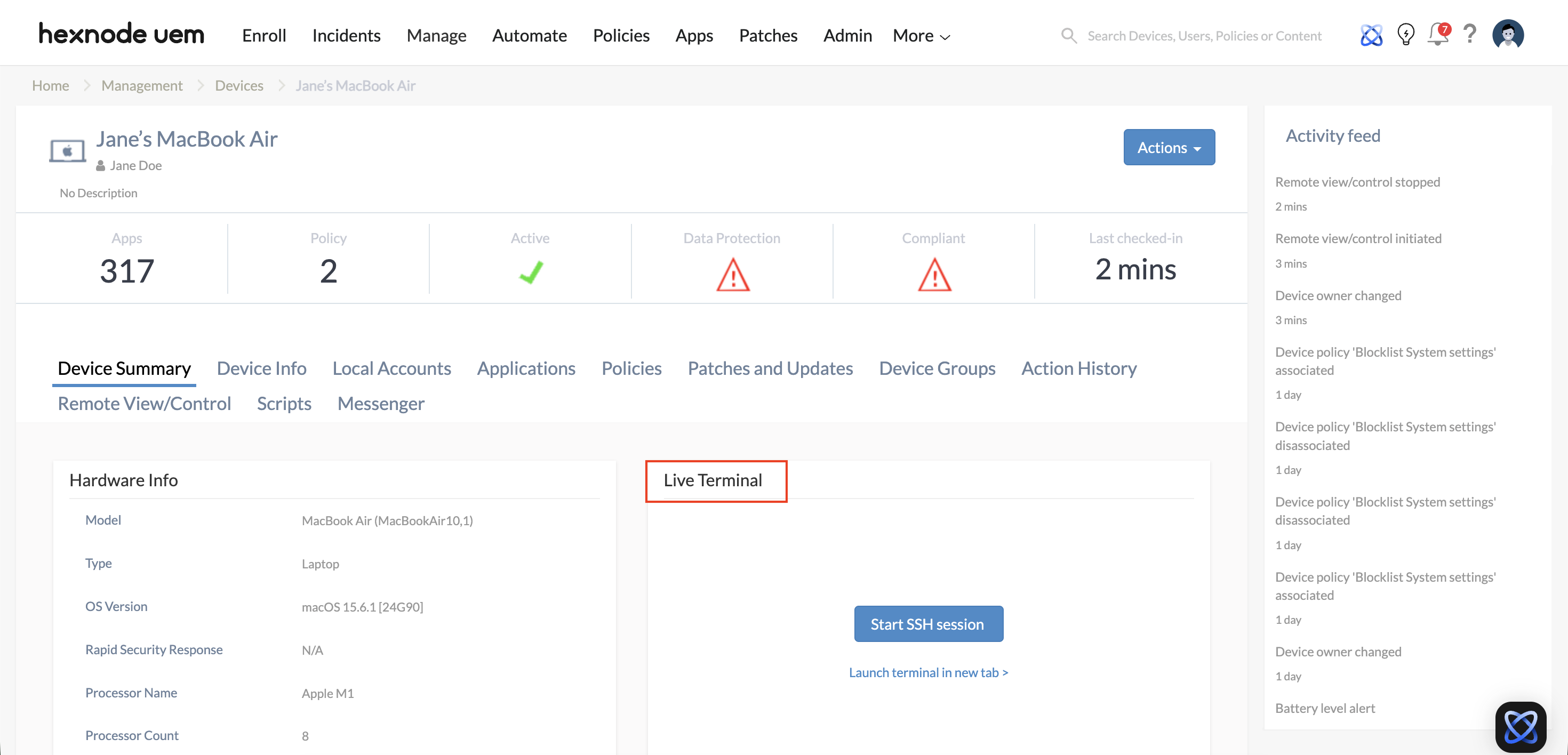Click the Start SSH session button

tap(927, 624)
